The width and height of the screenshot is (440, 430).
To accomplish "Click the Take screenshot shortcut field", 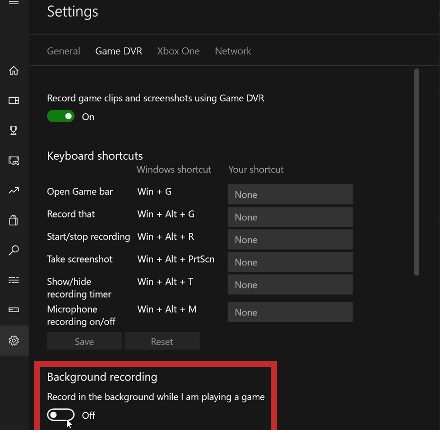I will pyautogui.click(x=290, y=262).
